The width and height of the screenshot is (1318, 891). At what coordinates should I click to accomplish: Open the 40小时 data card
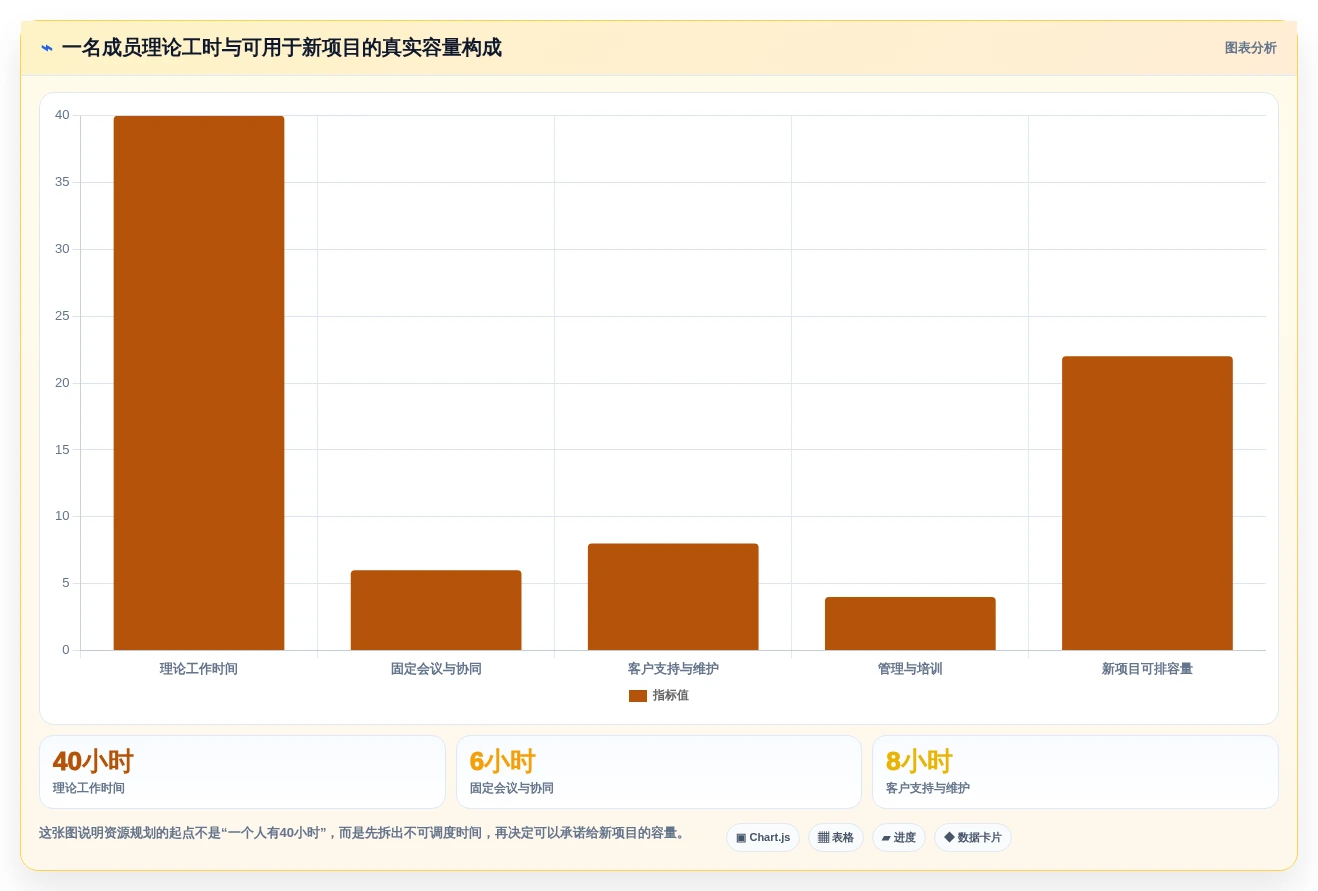[242, 772]
